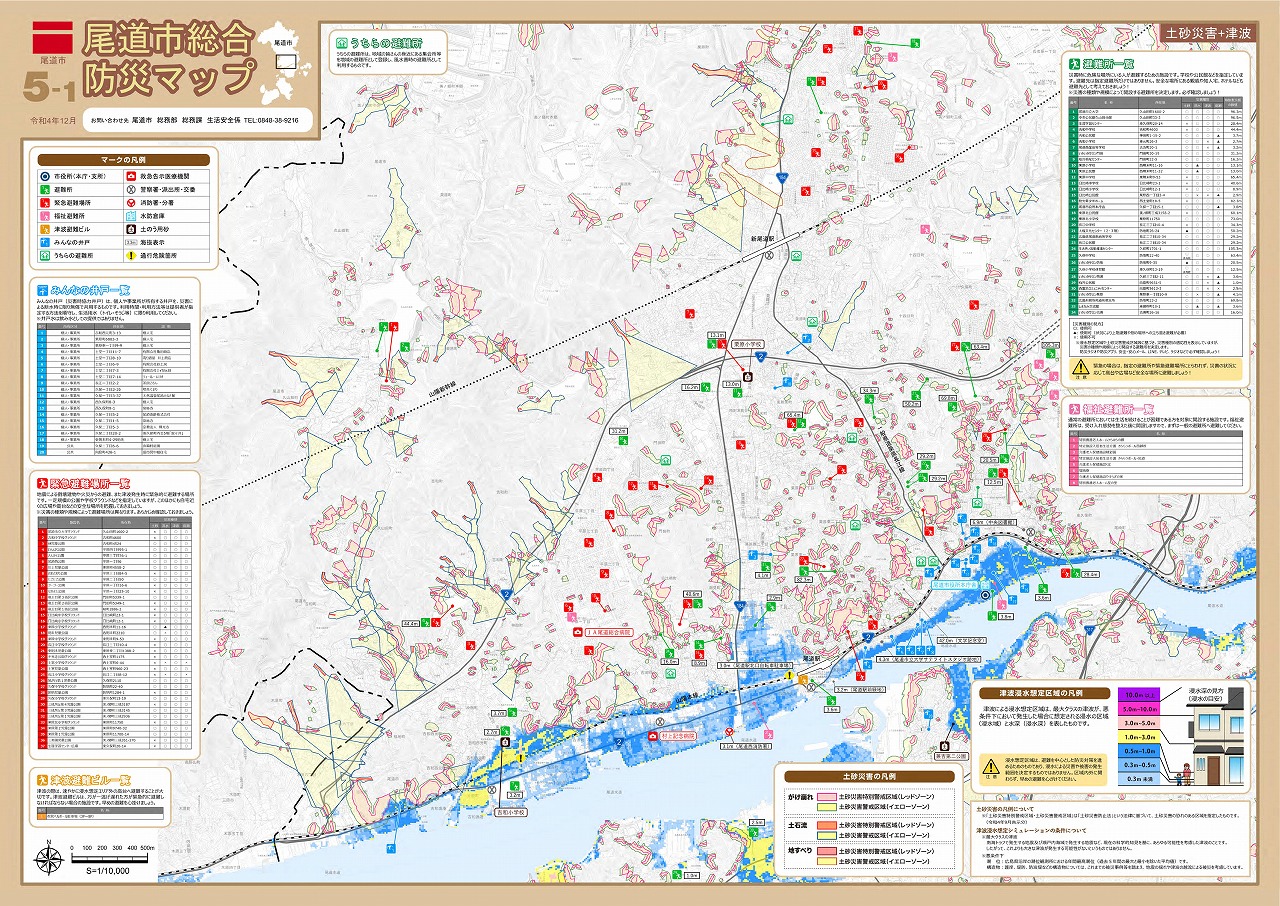Screen dimensions: 1280x906
Task: Click the 栗原小学校 label
Action: click(748, 344)
